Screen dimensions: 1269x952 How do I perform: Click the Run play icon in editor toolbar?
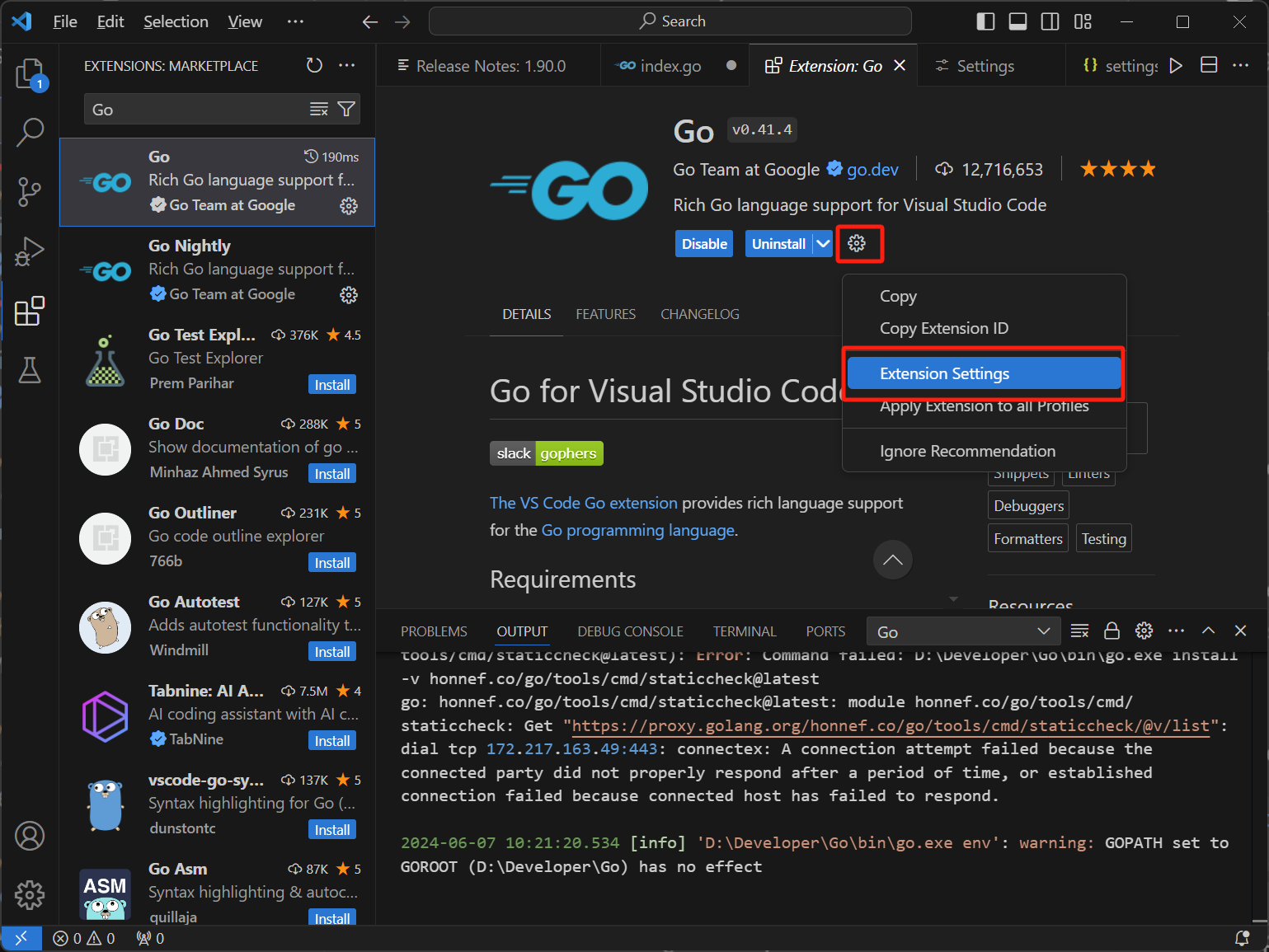point(1177,65)
